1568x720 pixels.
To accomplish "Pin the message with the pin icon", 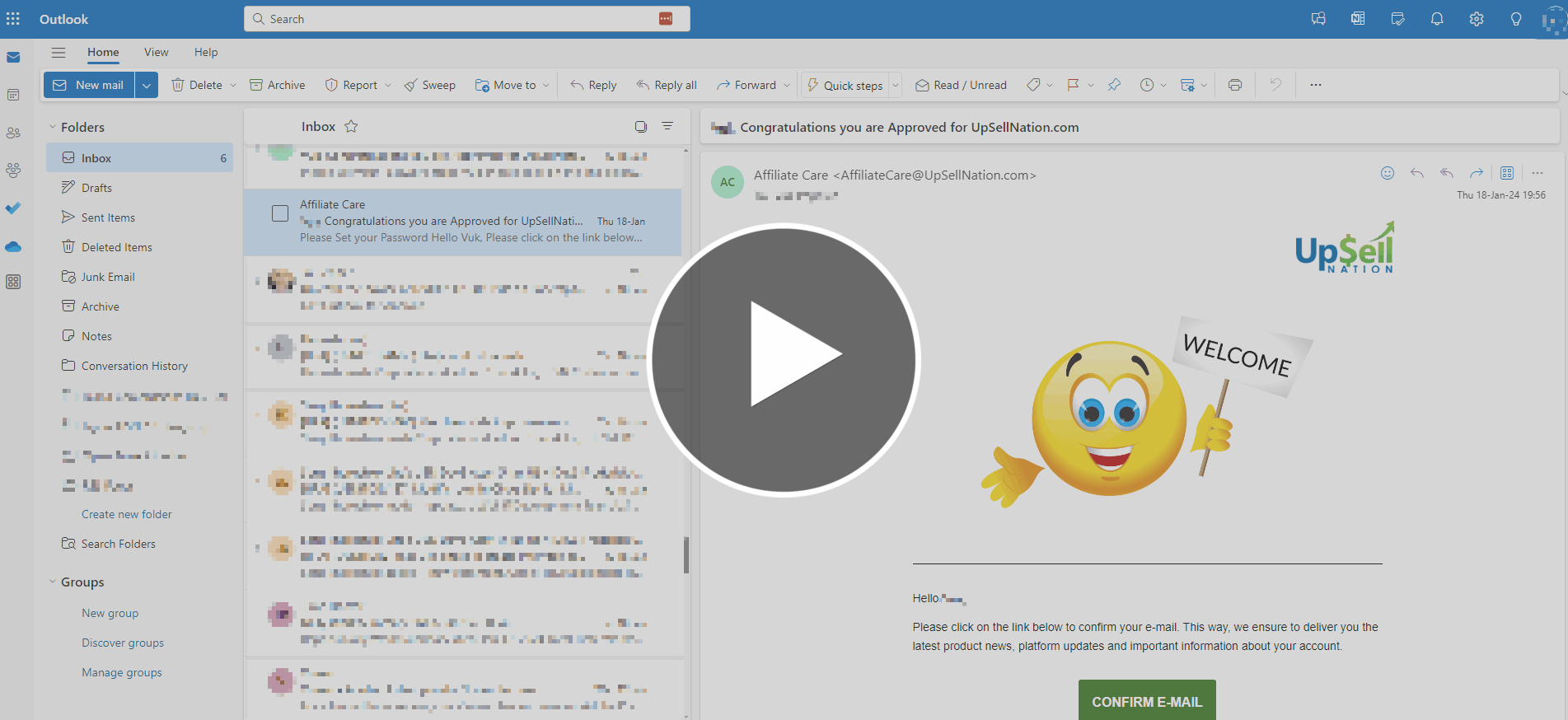I will click(1114, 85).
